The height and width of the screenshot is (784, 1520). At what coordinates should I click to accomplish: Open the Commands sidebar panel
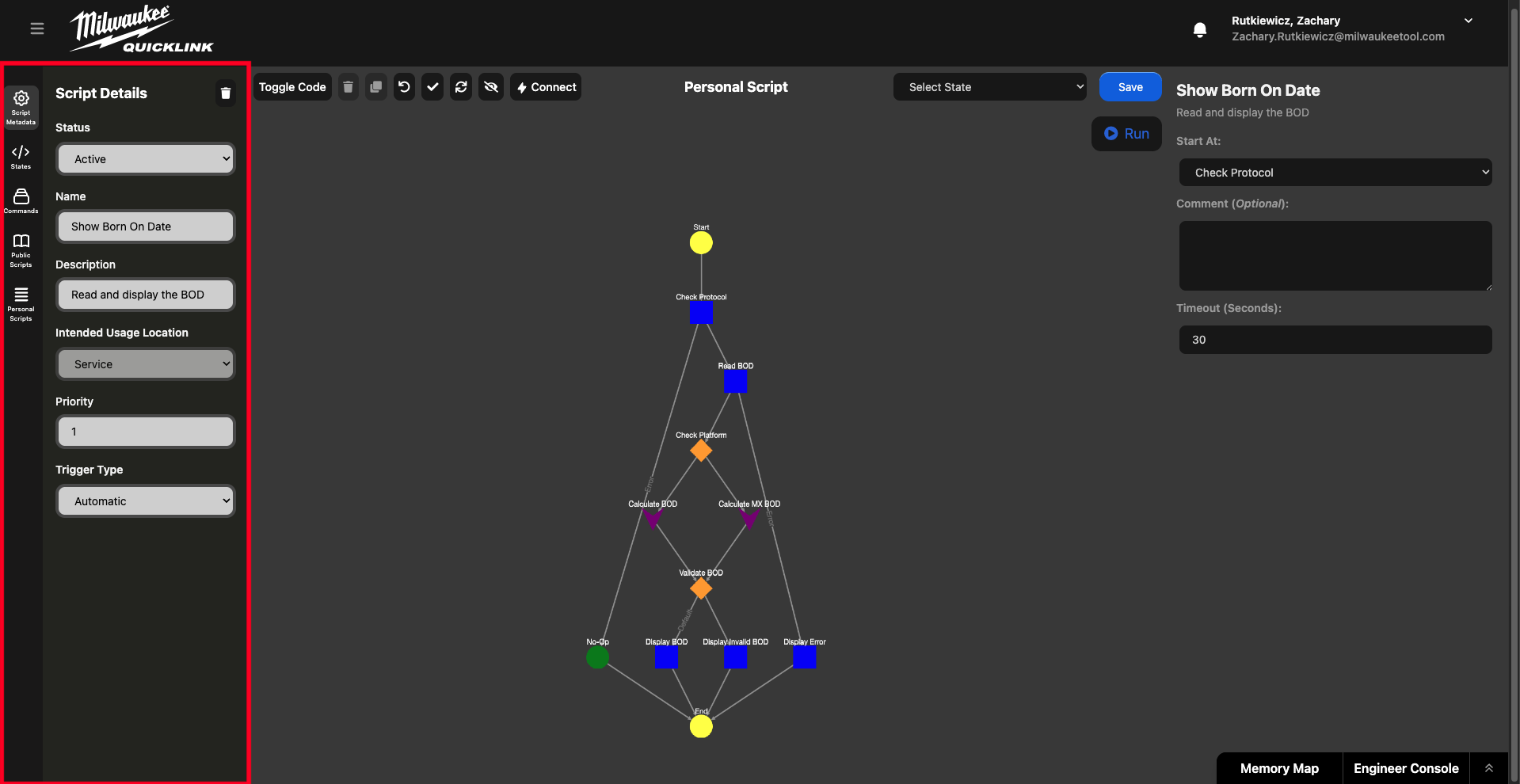coord(21,201)
